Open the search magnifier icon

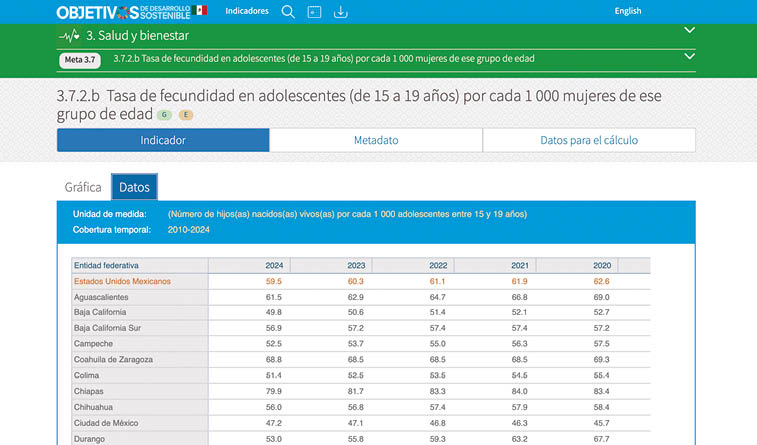288,12
